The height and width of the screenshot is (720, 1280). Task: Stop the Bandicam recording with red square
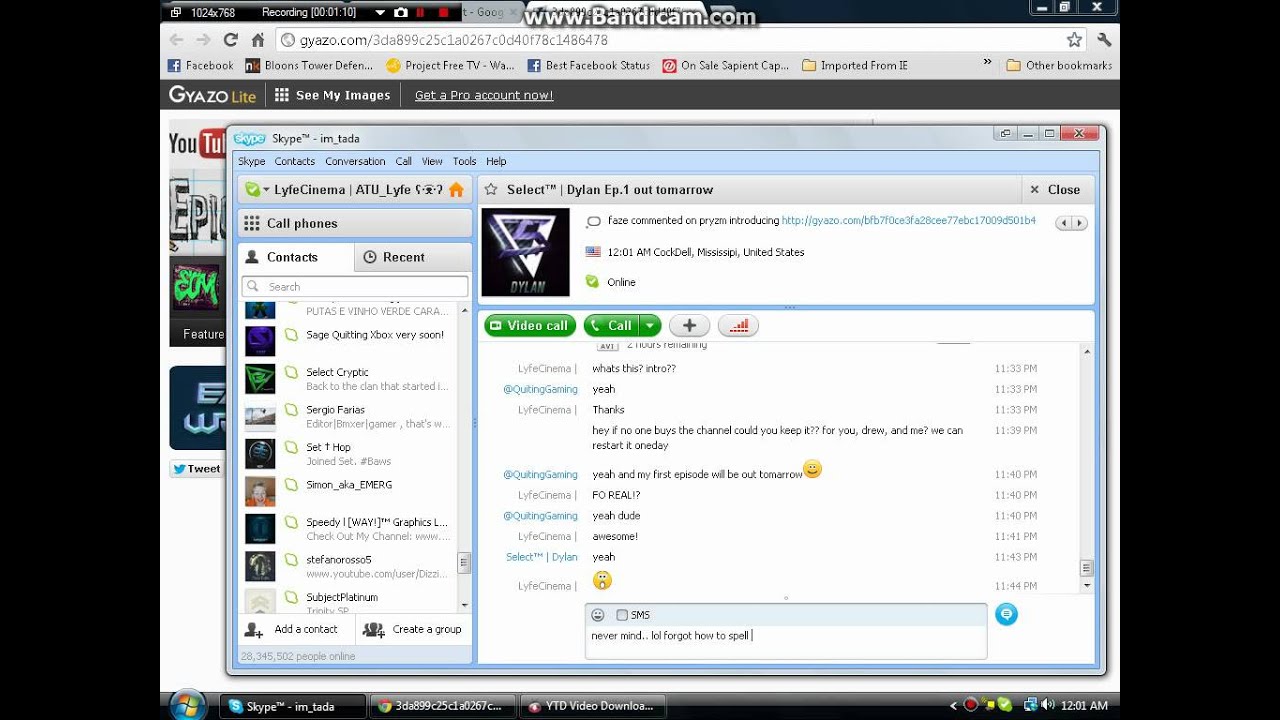tap(443, 12)
